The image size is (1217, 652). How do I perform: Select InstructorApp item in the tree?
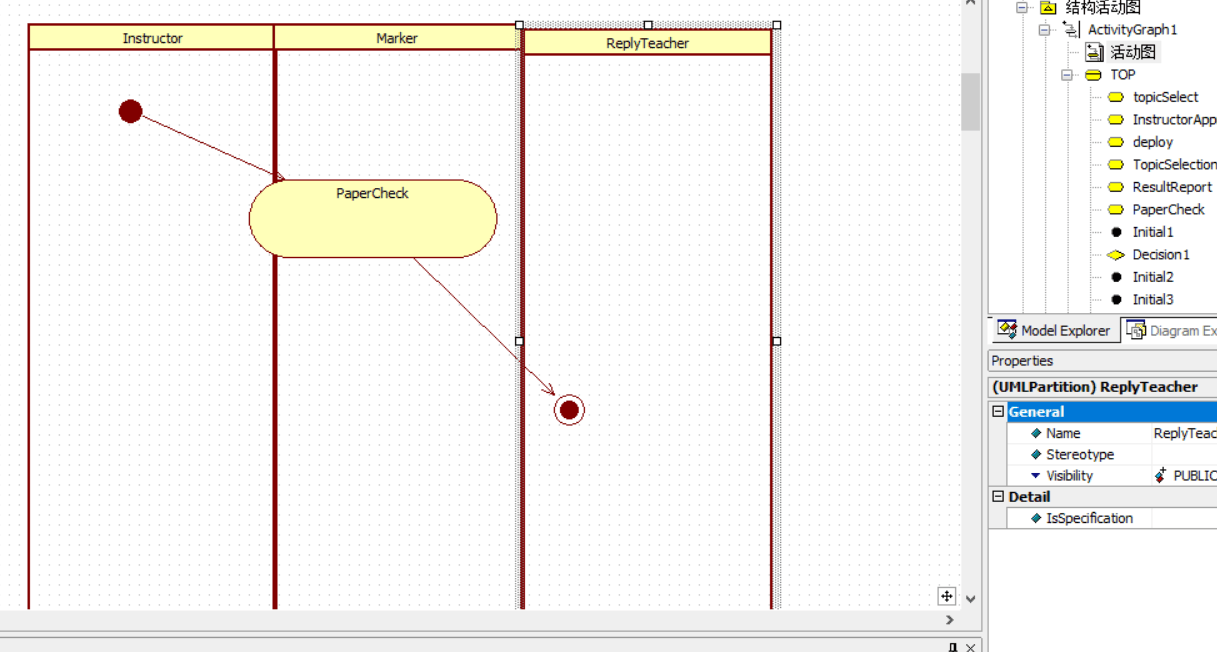pos(1174,120)
